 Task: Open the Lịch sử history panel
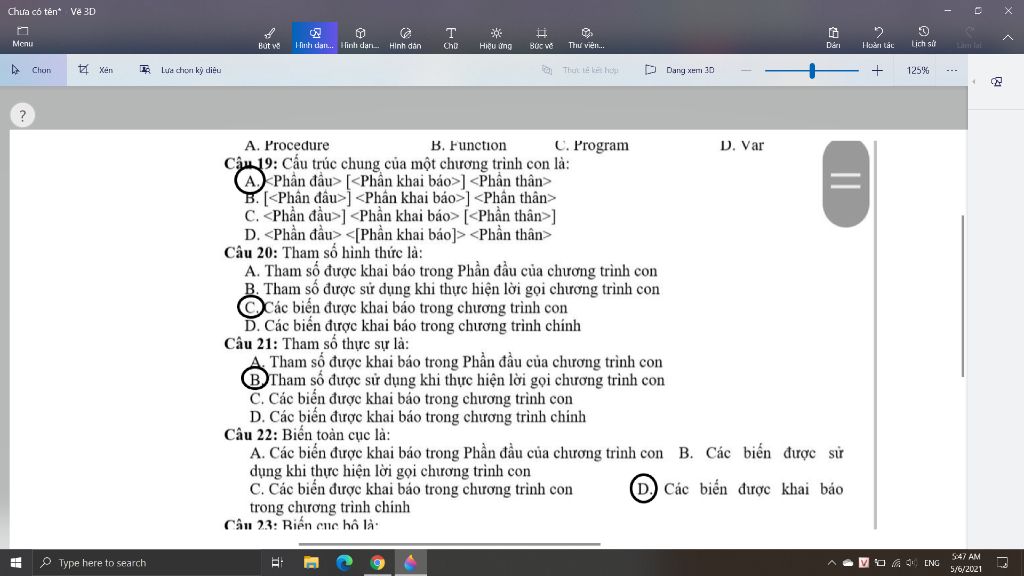(923, 38)
